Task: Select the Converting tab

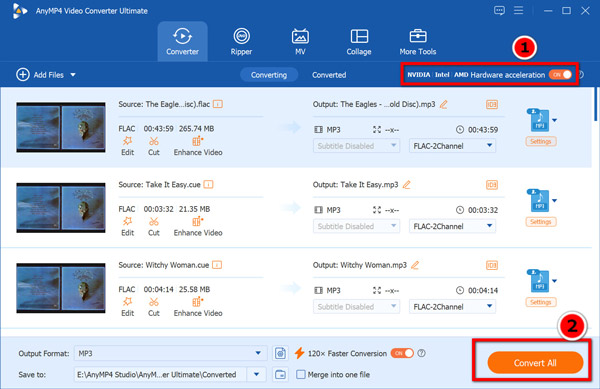Action: [x=269, y=75]
